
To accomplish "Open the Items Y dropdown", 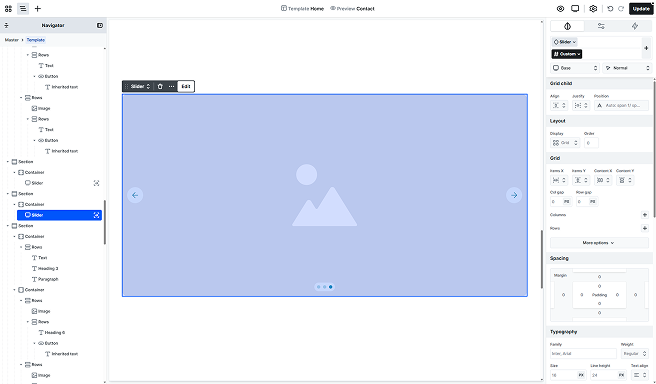I will tap(581, 180).
